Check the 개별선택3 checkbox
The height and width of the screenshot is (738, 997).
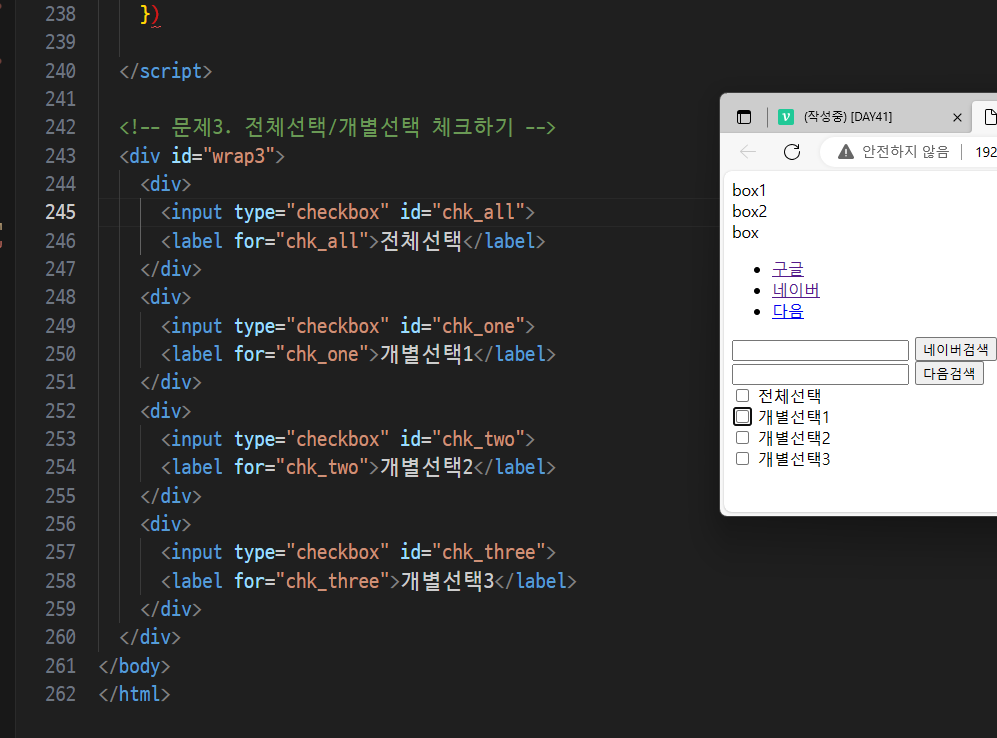pyautogui.click(x=742, y=458)
